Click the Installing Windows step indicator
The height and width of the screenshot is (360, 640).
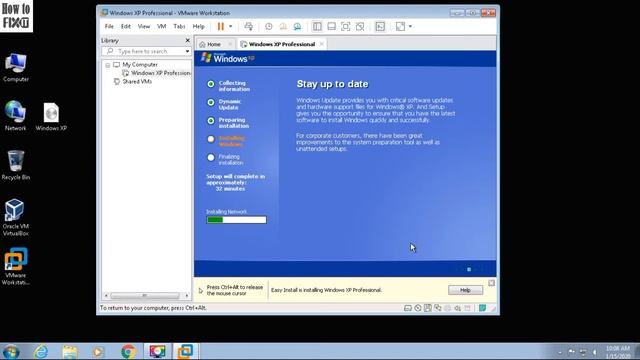(211, 139)
